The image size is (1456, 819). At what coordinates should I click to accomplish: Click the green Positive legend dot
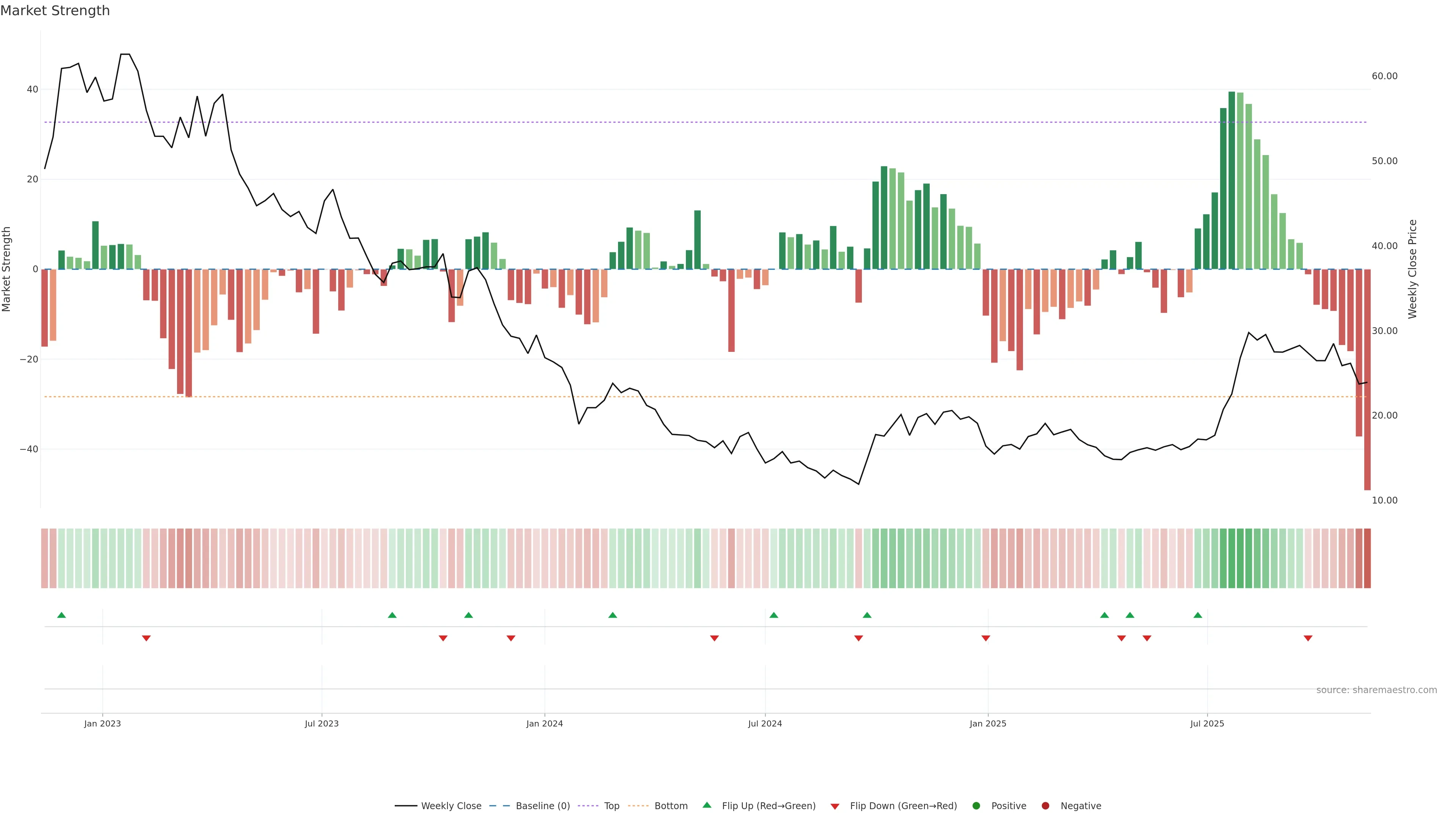click(976, 806)
